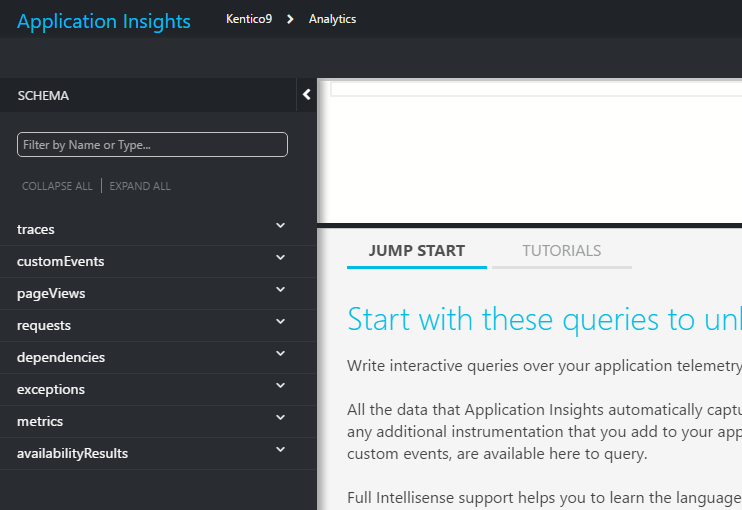Expand the dependencies table chevron

tap(281, 353)
